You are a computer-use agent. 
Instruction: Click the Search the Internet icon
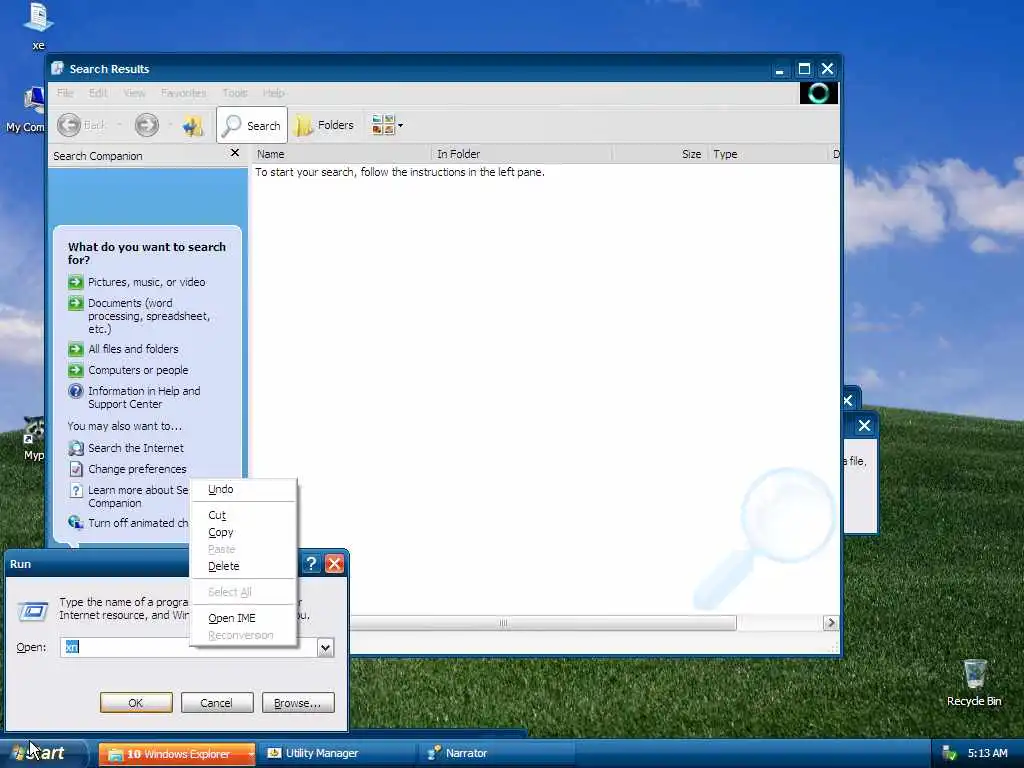(x=76, y=448)
